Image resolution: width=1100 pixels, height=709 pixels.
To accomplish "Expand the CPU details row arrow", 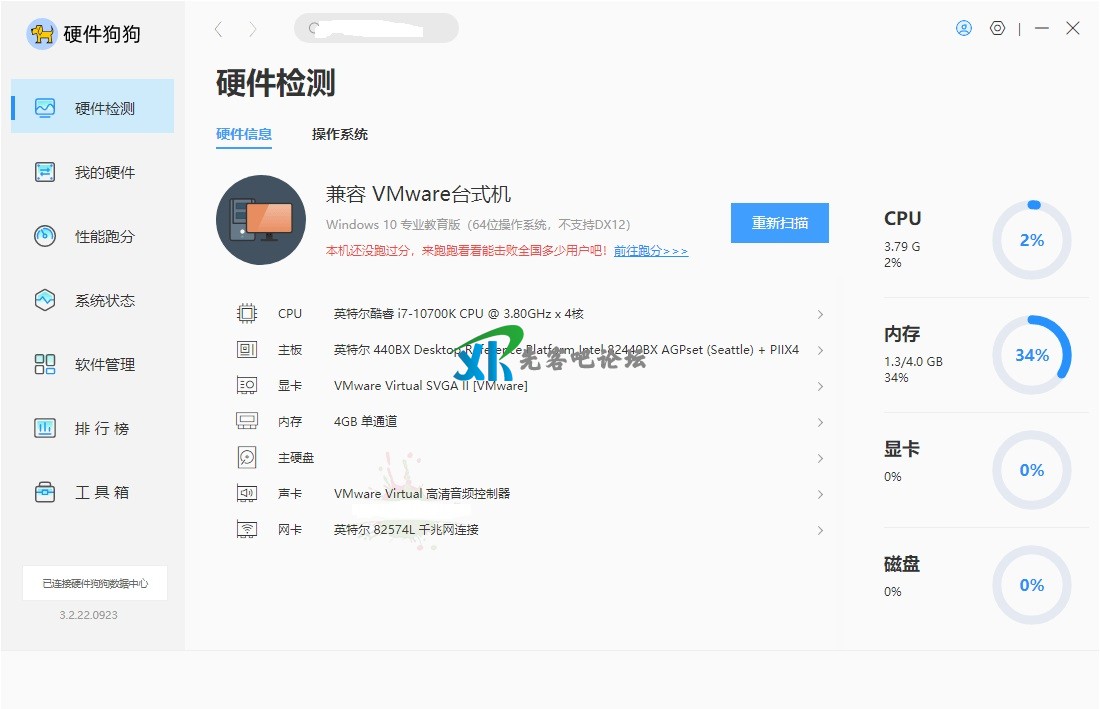I will [x=820, y=314].
